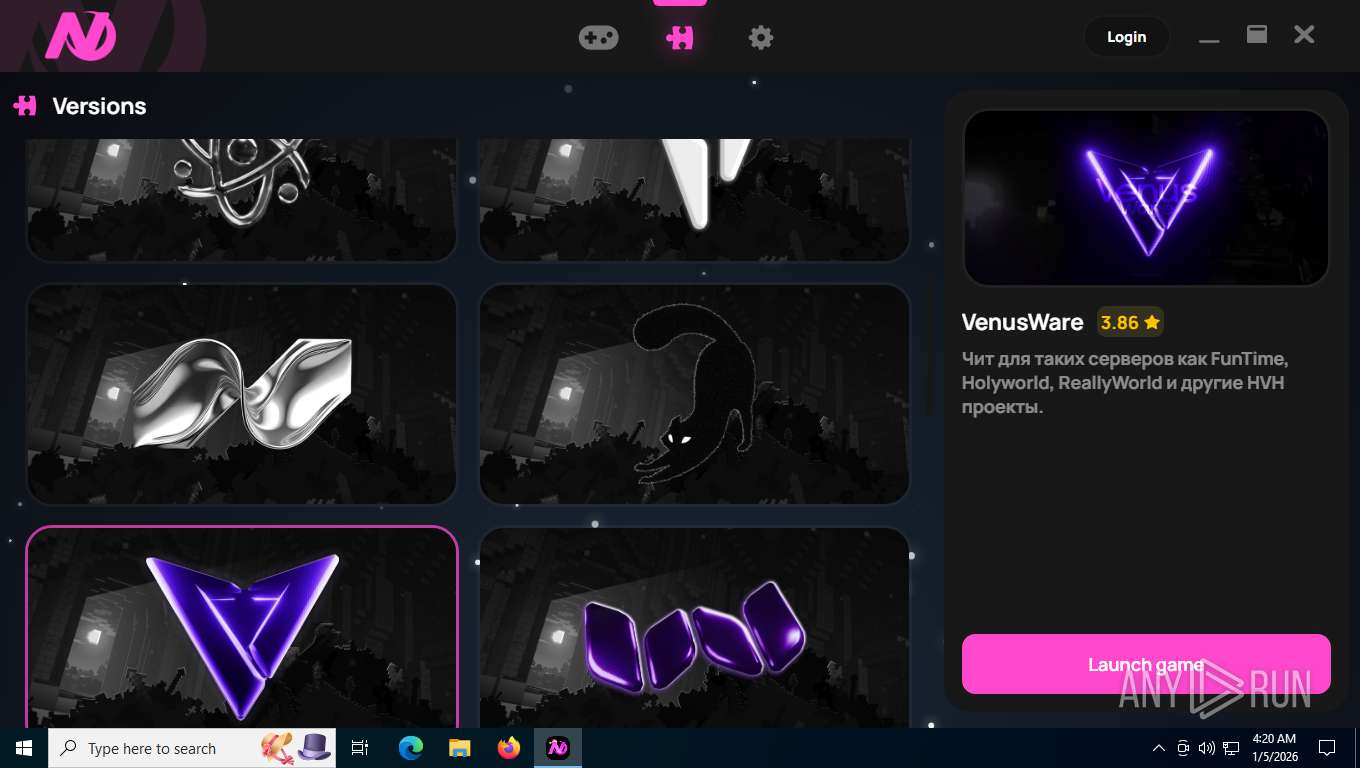Open File Explorer from taskbar
Image resolution: width=1360 pixels, height=768 pixels.
pyautogui.click(x=460, y=748)
